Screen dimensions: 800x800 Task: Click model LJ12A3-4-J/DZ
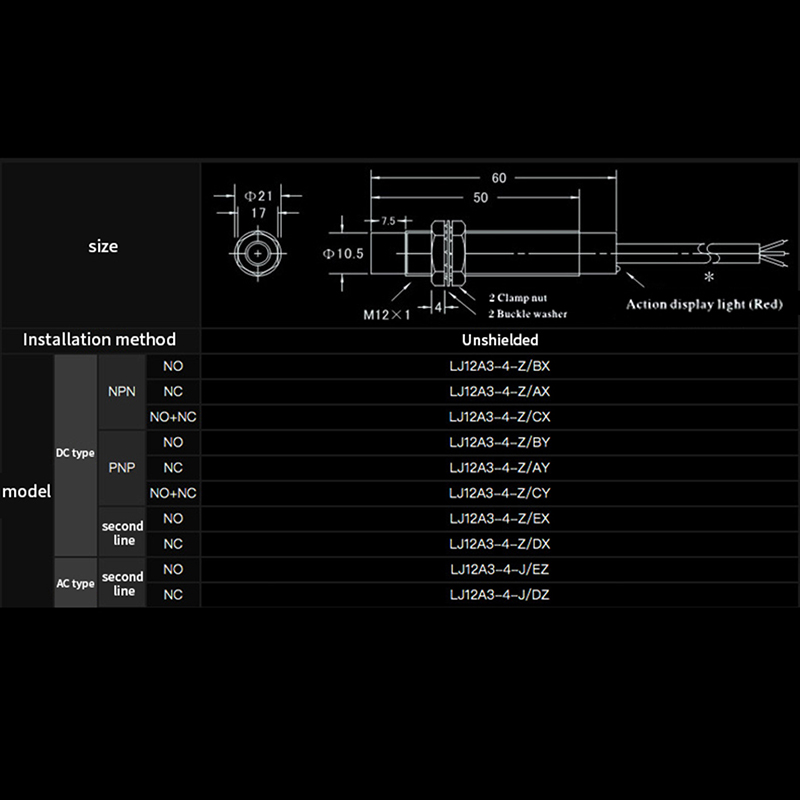click(x=500, y=595)
